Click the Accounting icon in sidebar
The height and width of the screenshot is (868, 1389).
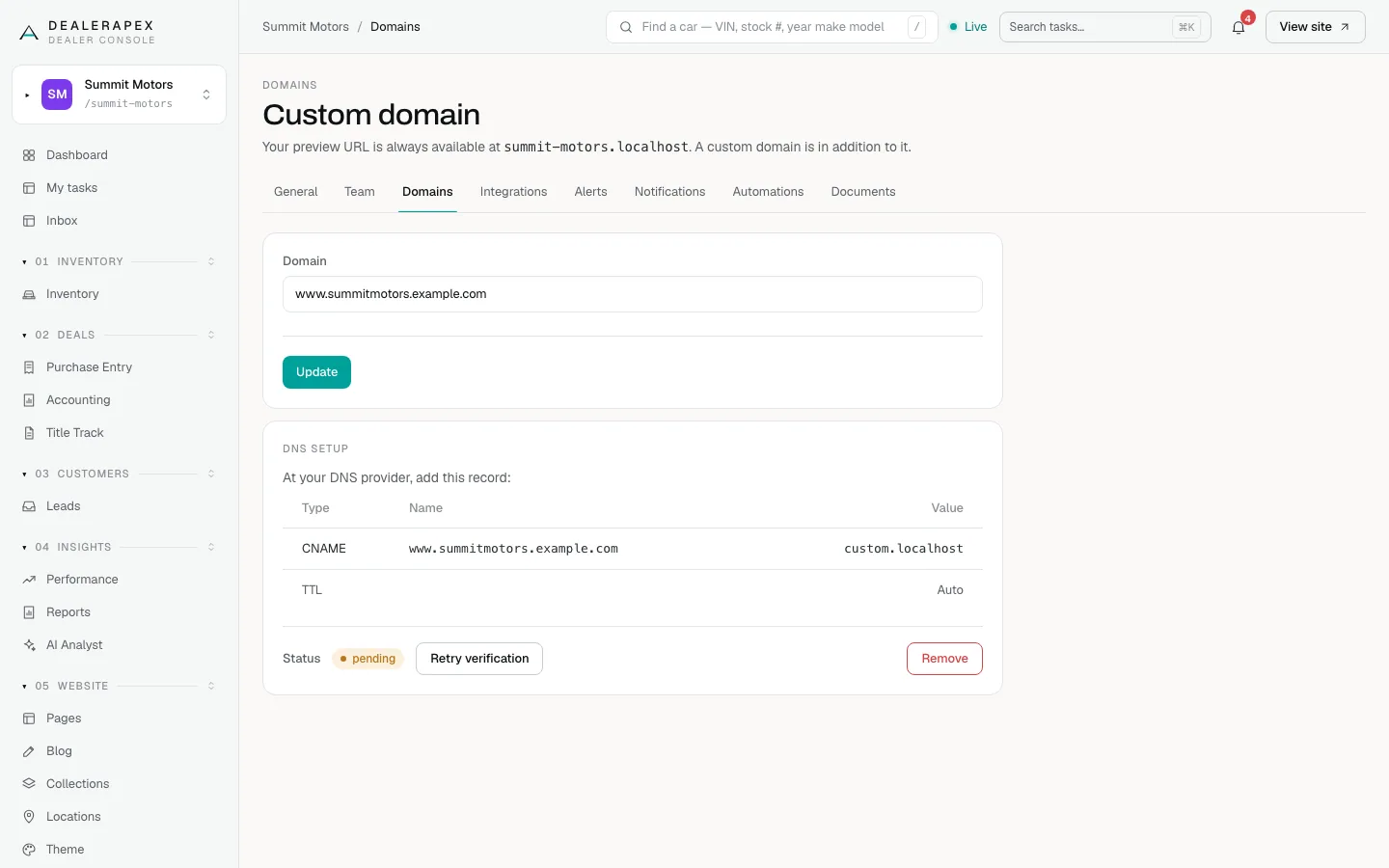tap(29, 400)
